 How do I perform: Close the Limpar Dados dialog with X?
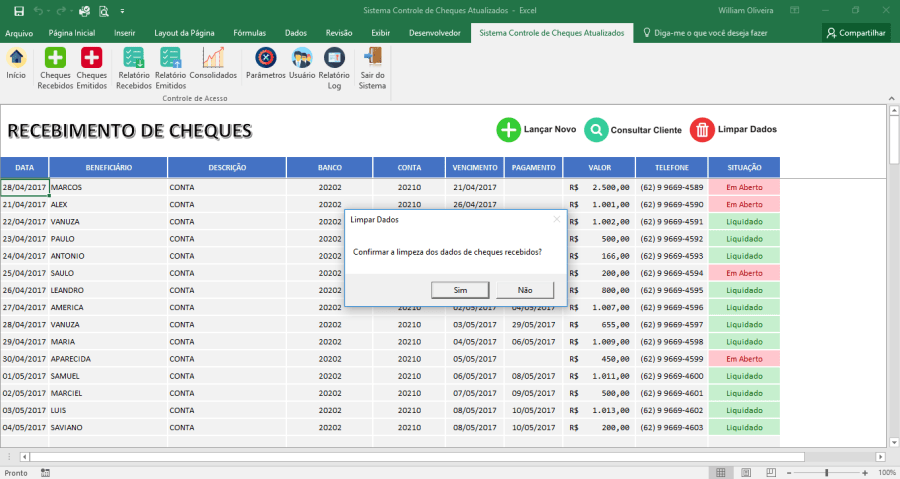point(556,219)
